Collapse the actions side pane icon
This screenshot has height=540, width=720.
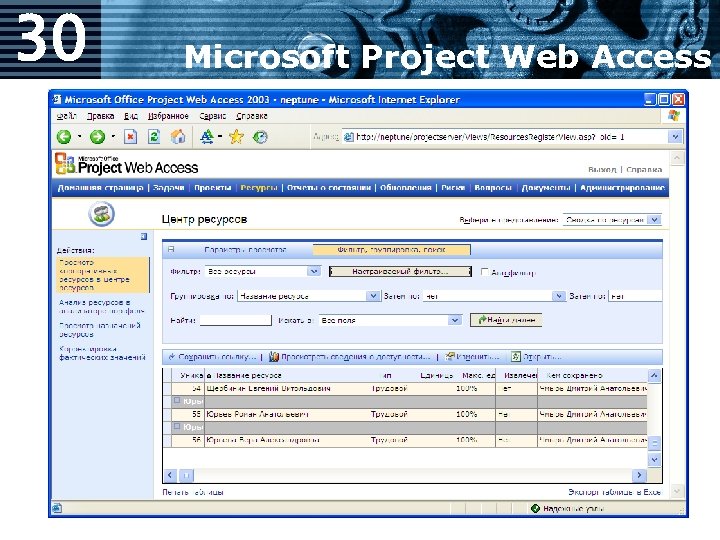pos(144,236)
